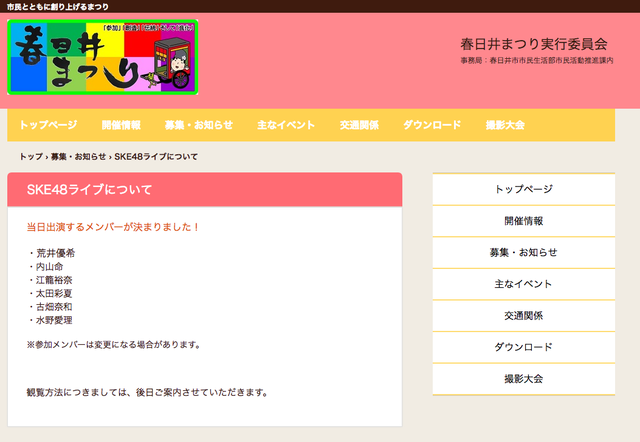640x442 pixels.
Task: Open トップページ in the yellow navigation bar
Action: 48,125
